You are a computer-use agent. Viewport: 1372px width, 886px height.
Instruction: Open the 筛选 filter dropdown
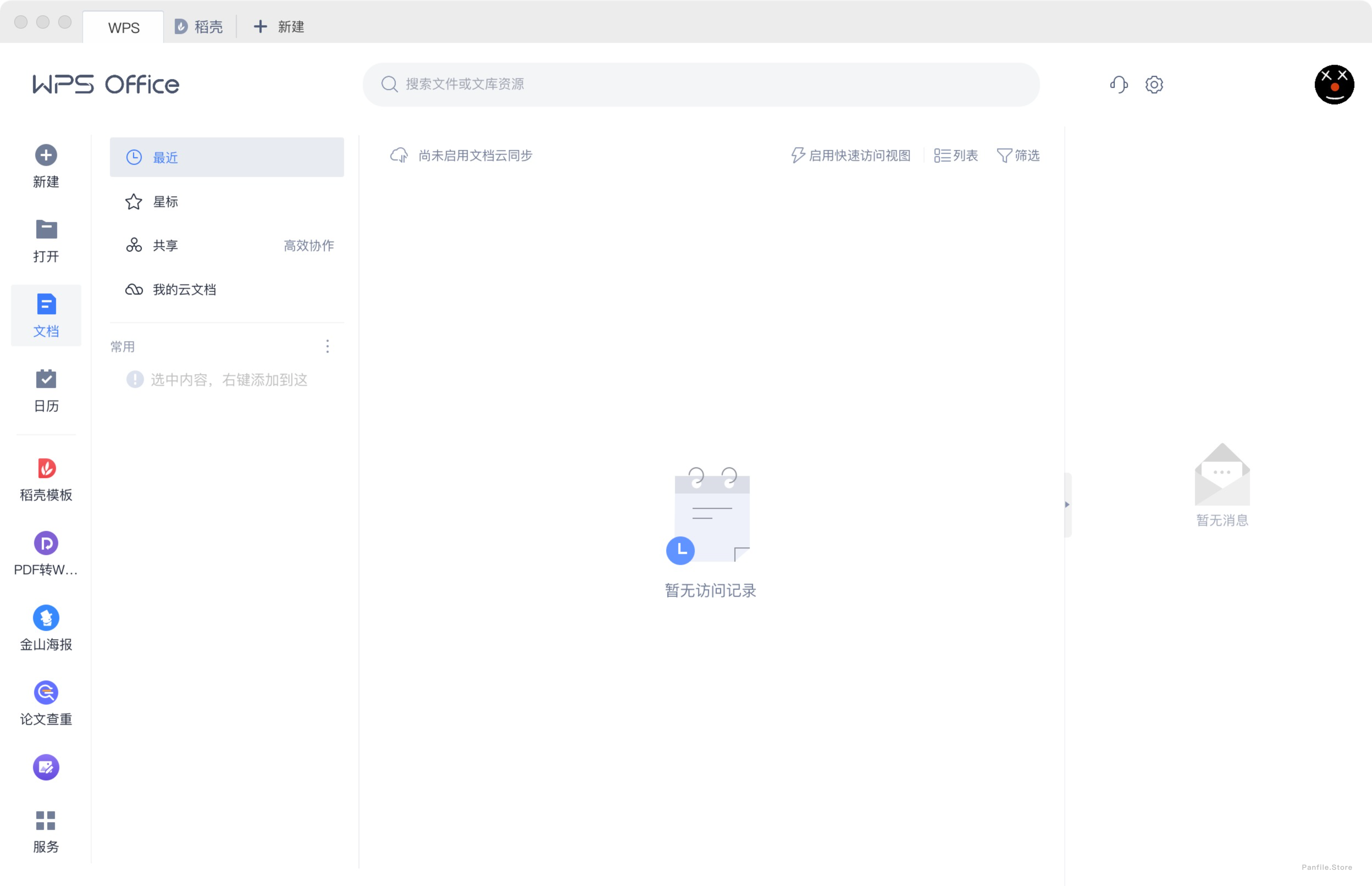click(x=1018, y=155)
